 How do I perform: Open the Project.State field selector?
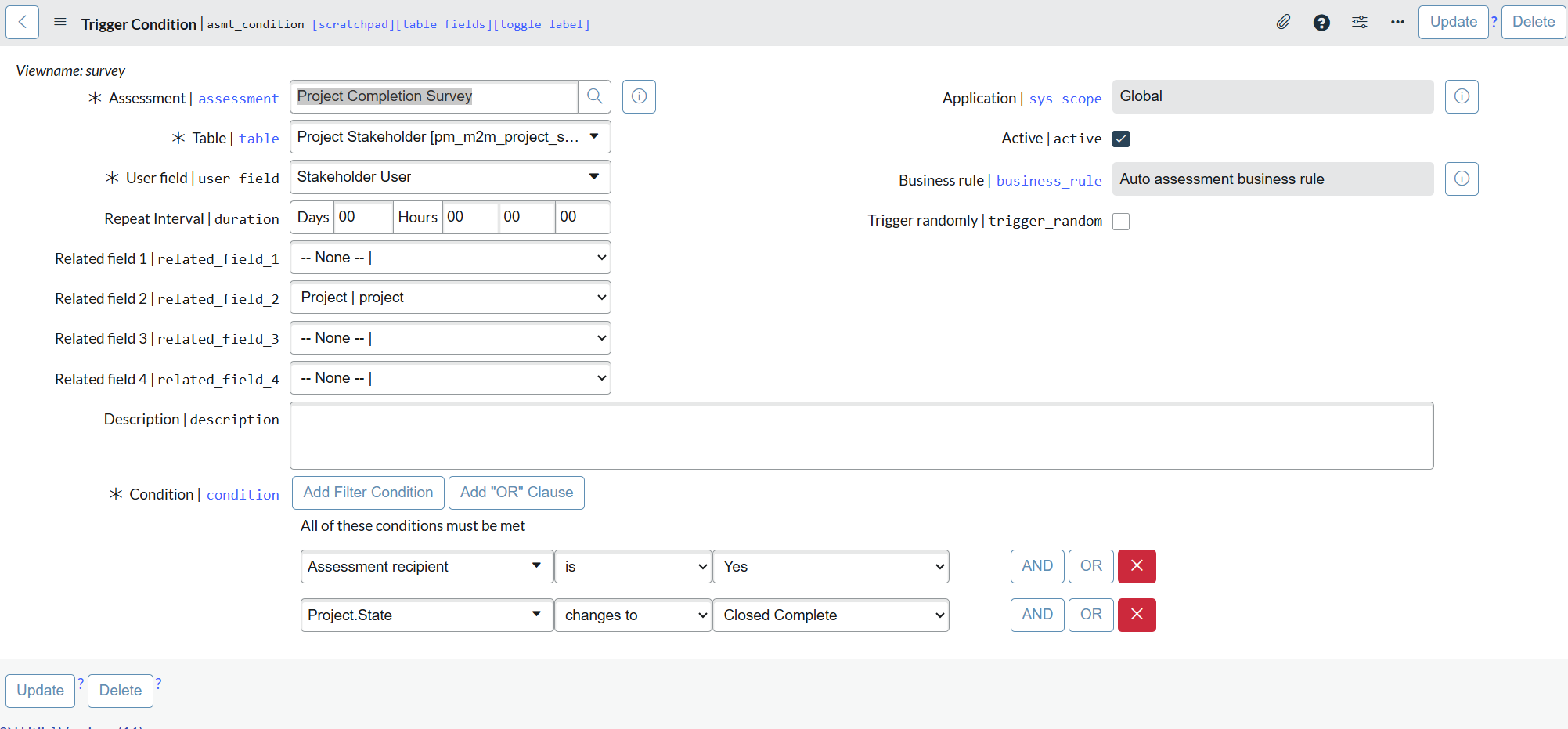[427, 615]
